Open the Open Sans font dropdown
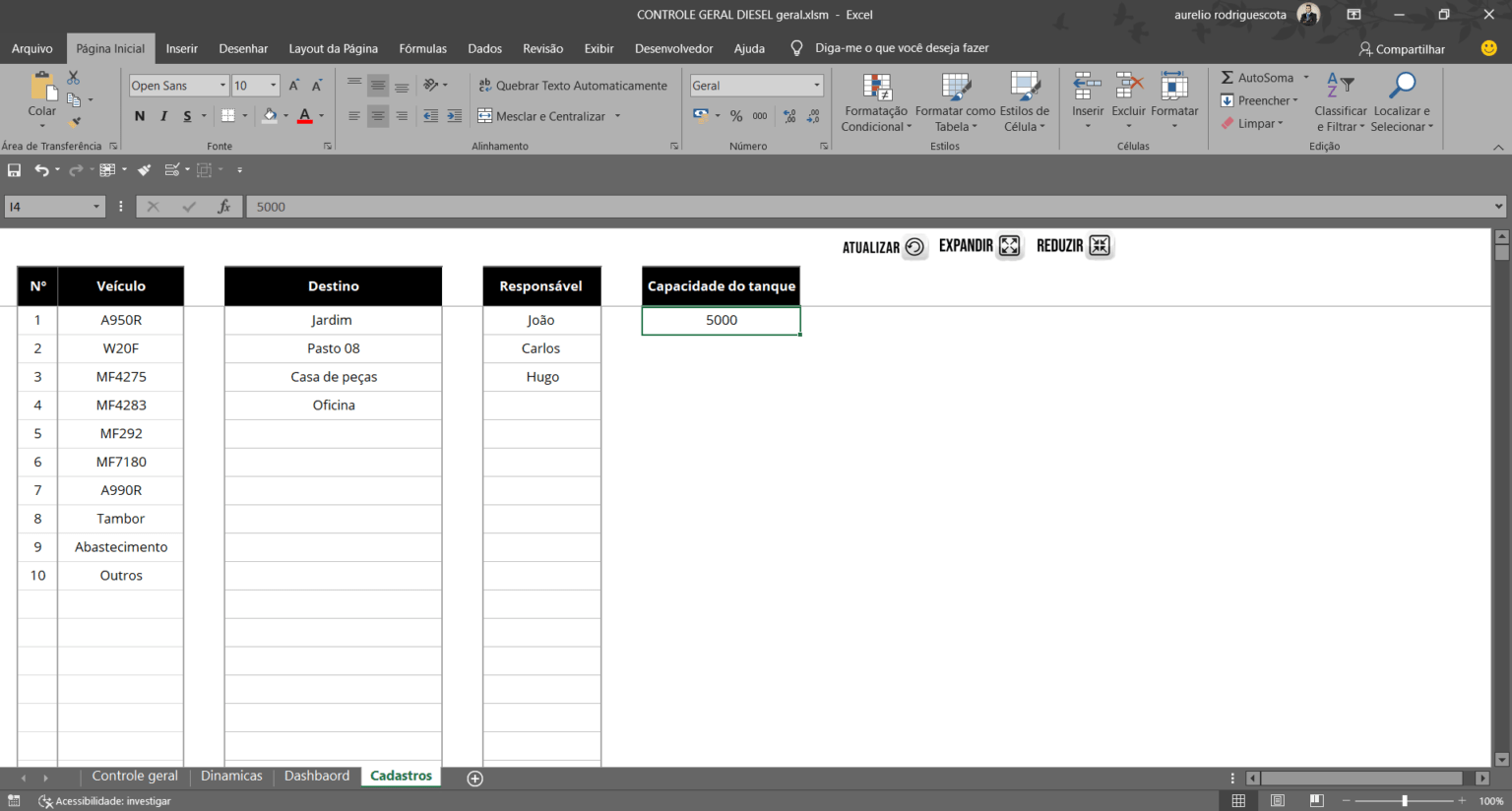This screenshot has width=1512, height=811. point(222,86)
